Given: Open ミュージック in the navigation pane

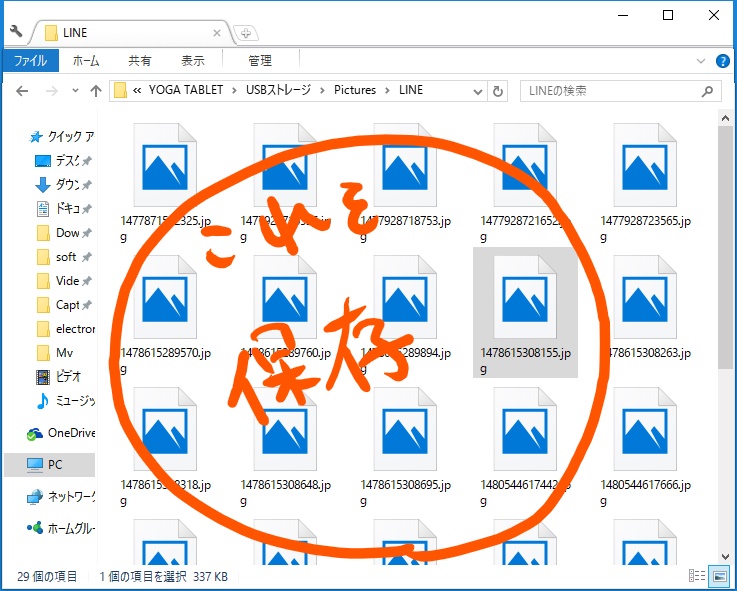Looking at the screenshot, I should pyautogui.click(x=65, y=401).
